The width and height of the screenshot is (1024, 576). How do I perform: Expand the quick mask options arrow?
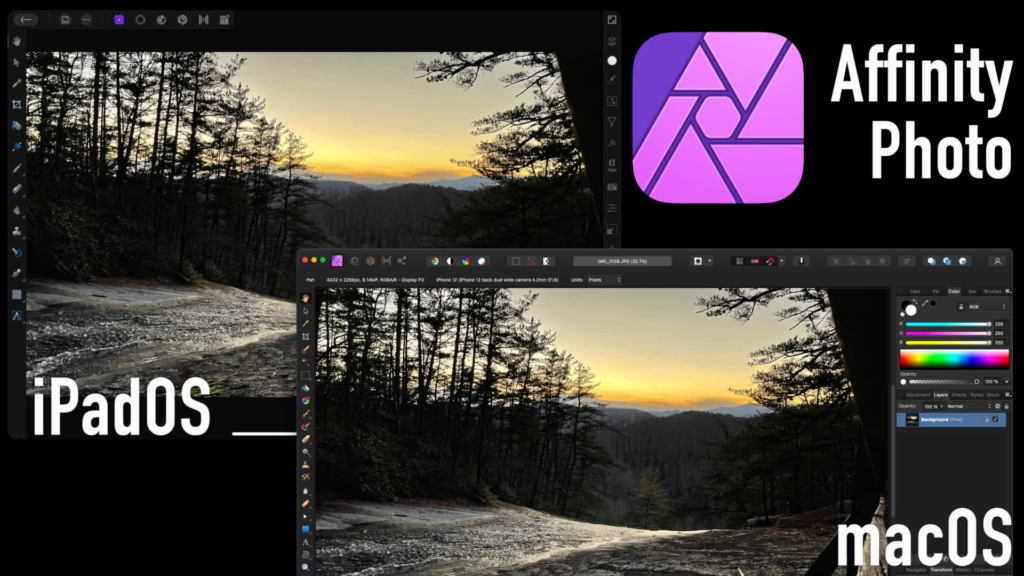710,261
